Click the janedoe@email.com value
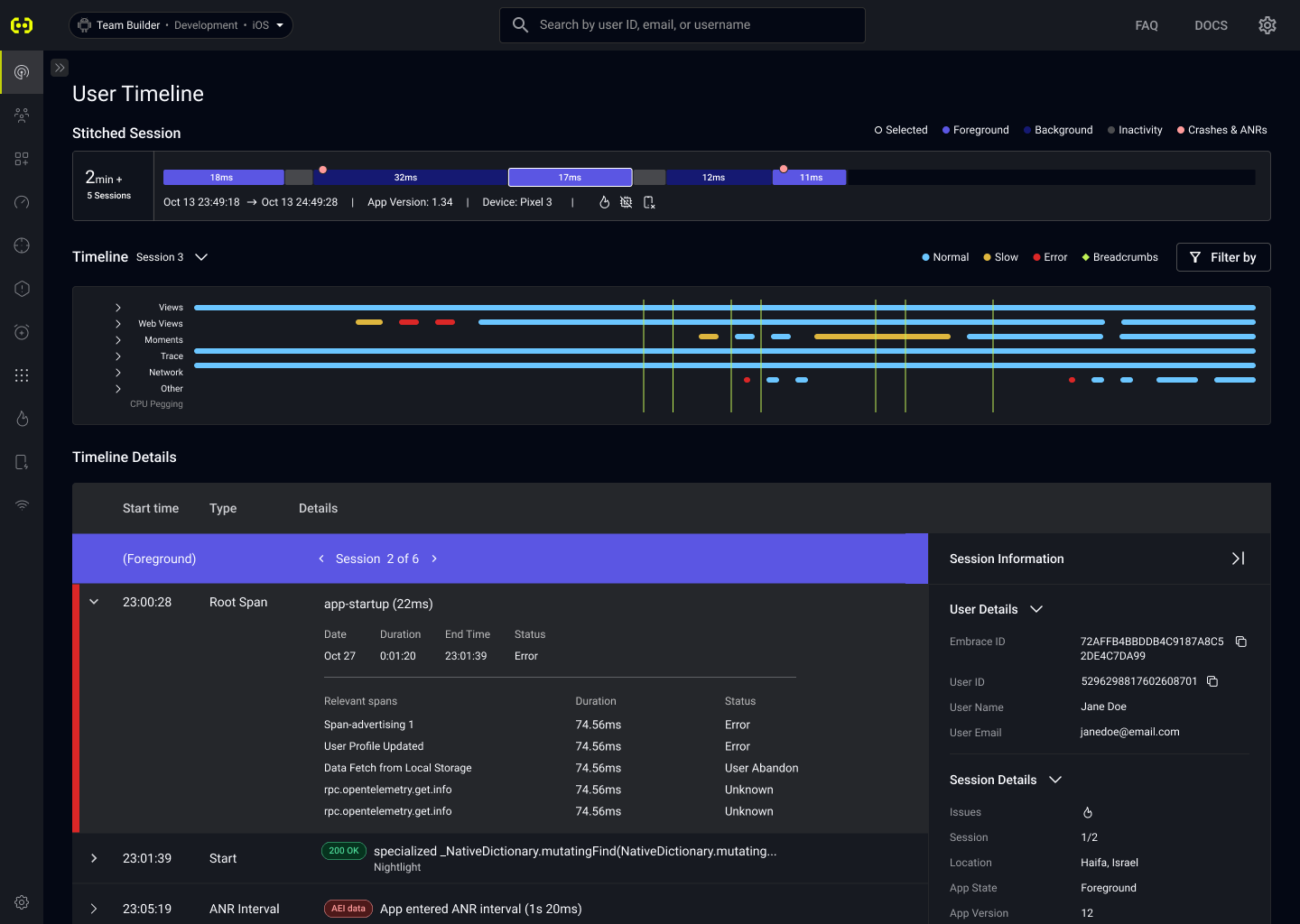This screenshot has height=924, width=1300. pyautogui.click(x=1130, y=732)
